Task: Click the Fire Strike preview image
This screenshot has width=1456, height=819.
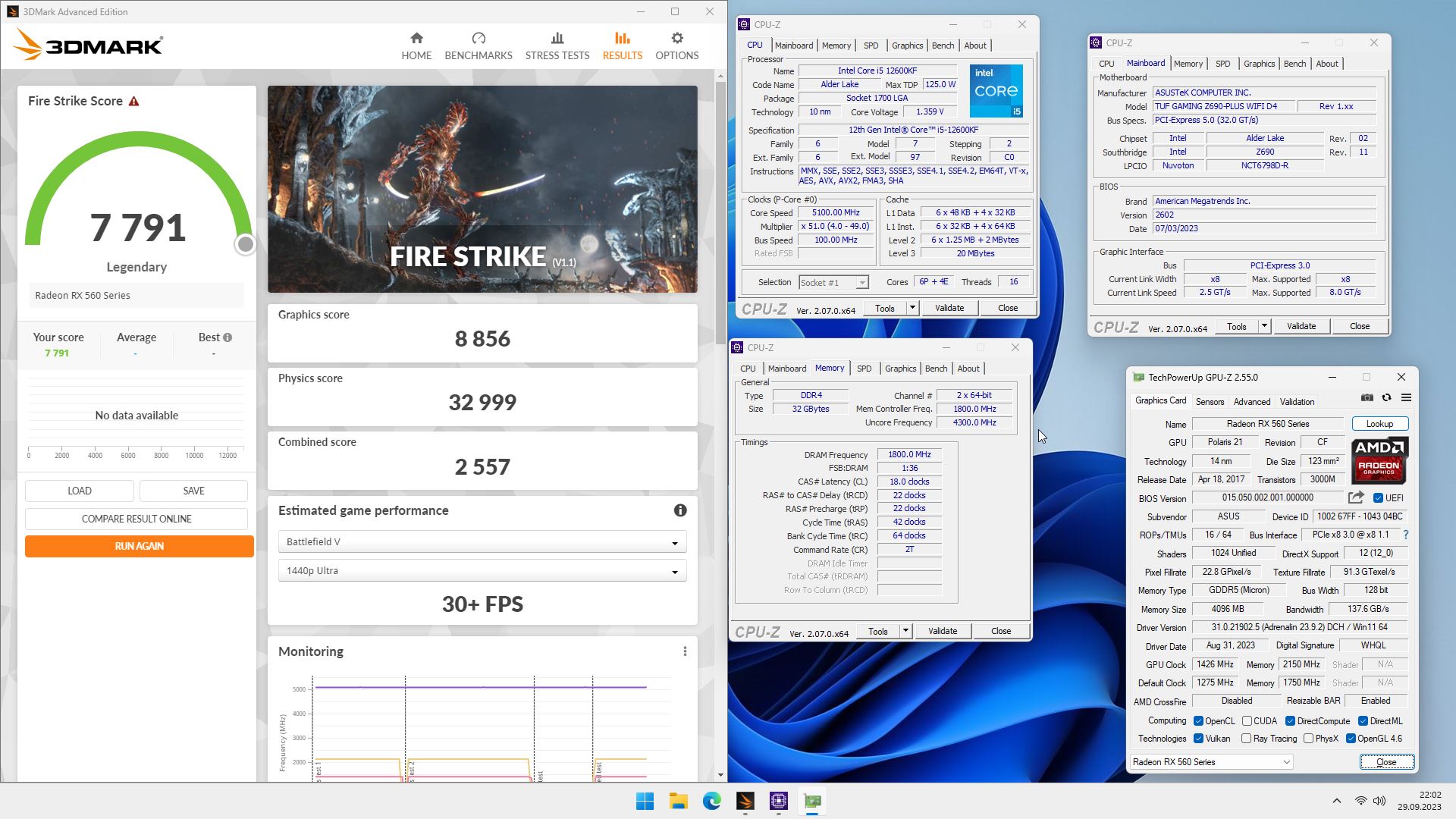Action: pyautogui.click(x=482, y=189)
